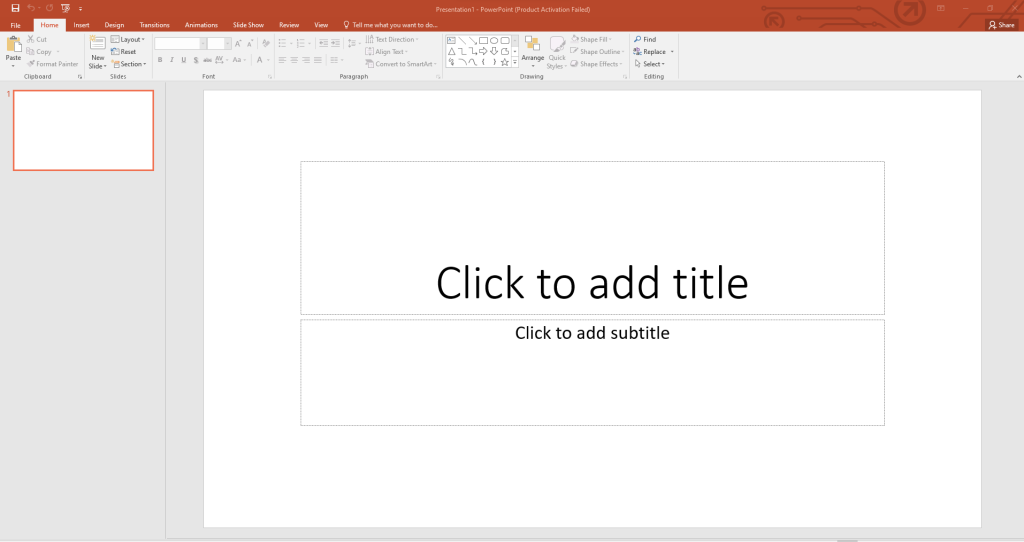Click the Share button

tap(1001, 25)
